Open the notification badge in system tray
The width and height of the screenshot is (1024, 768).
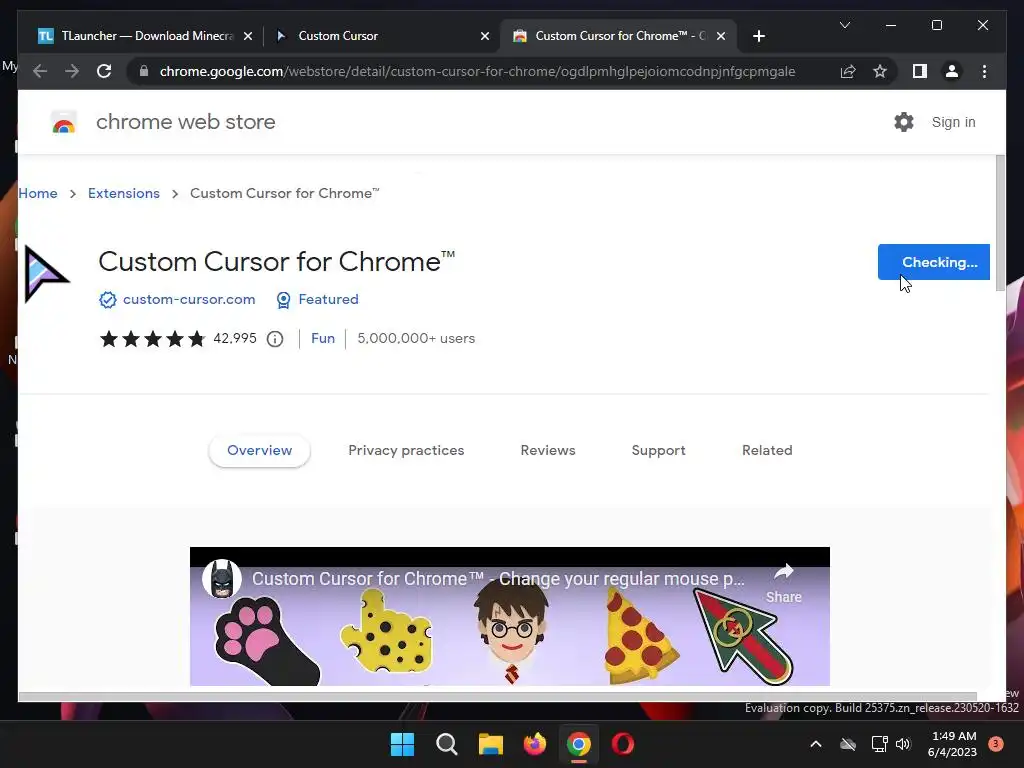click(996, 744)
